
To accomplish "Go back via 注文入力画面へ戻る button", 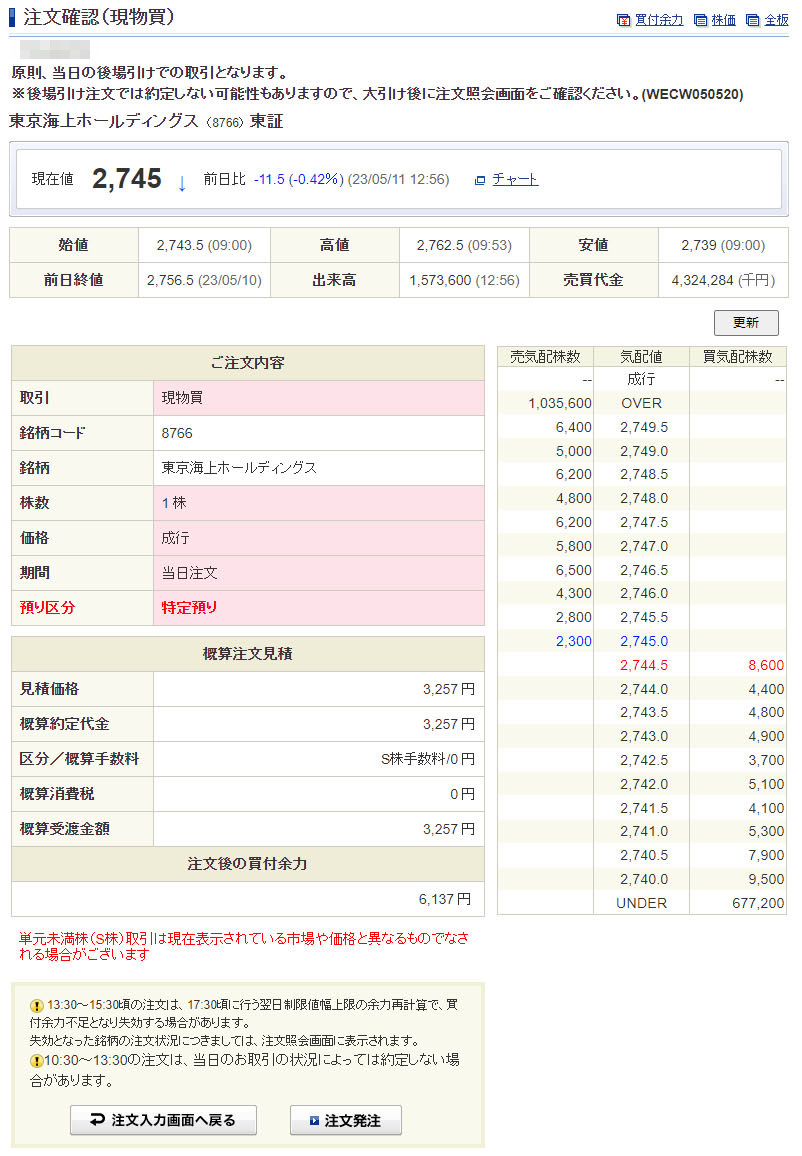I will point(163,1120).
